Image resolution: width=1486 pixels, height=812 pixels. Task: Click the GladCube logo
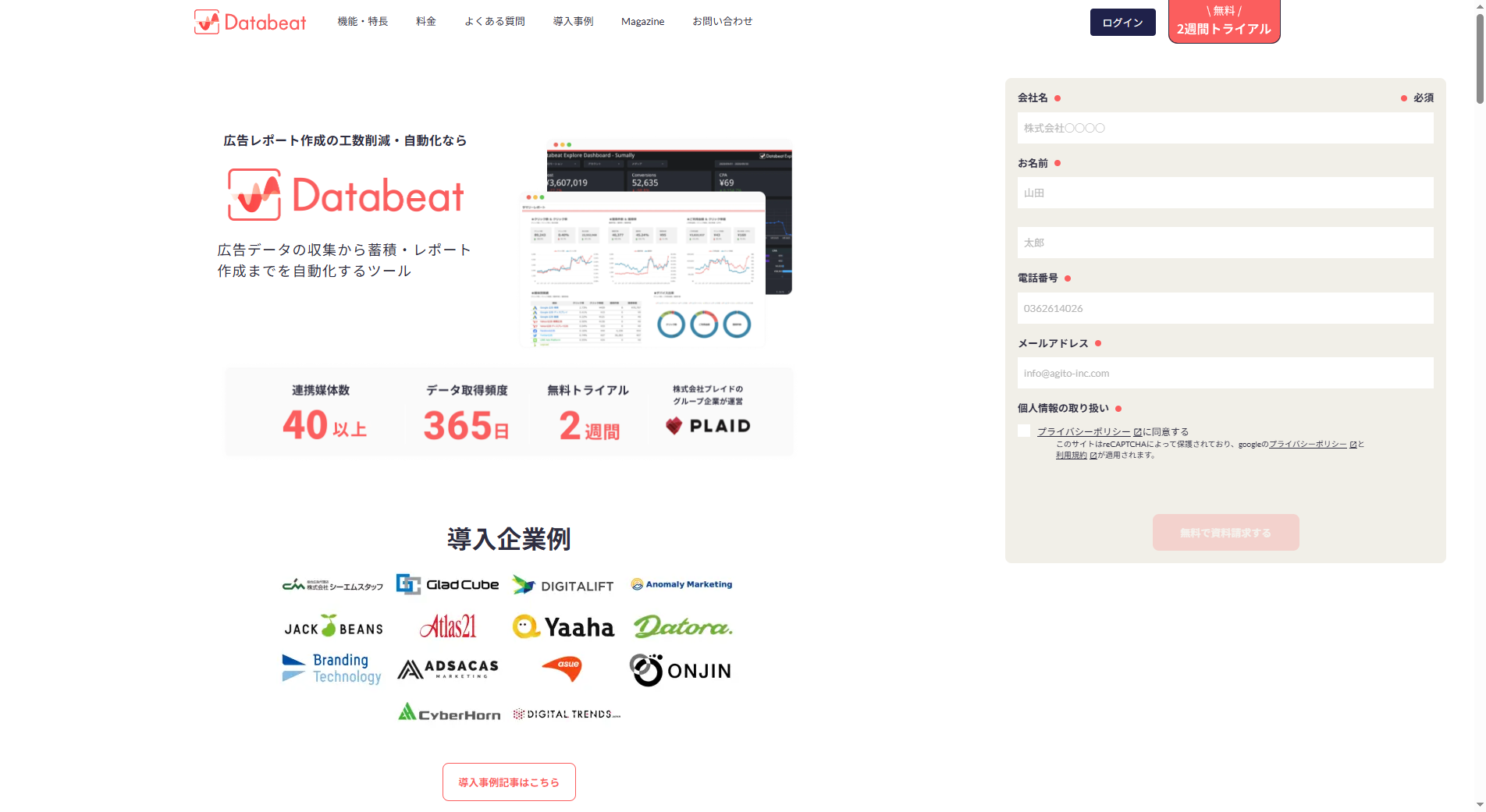coord(447,584)
